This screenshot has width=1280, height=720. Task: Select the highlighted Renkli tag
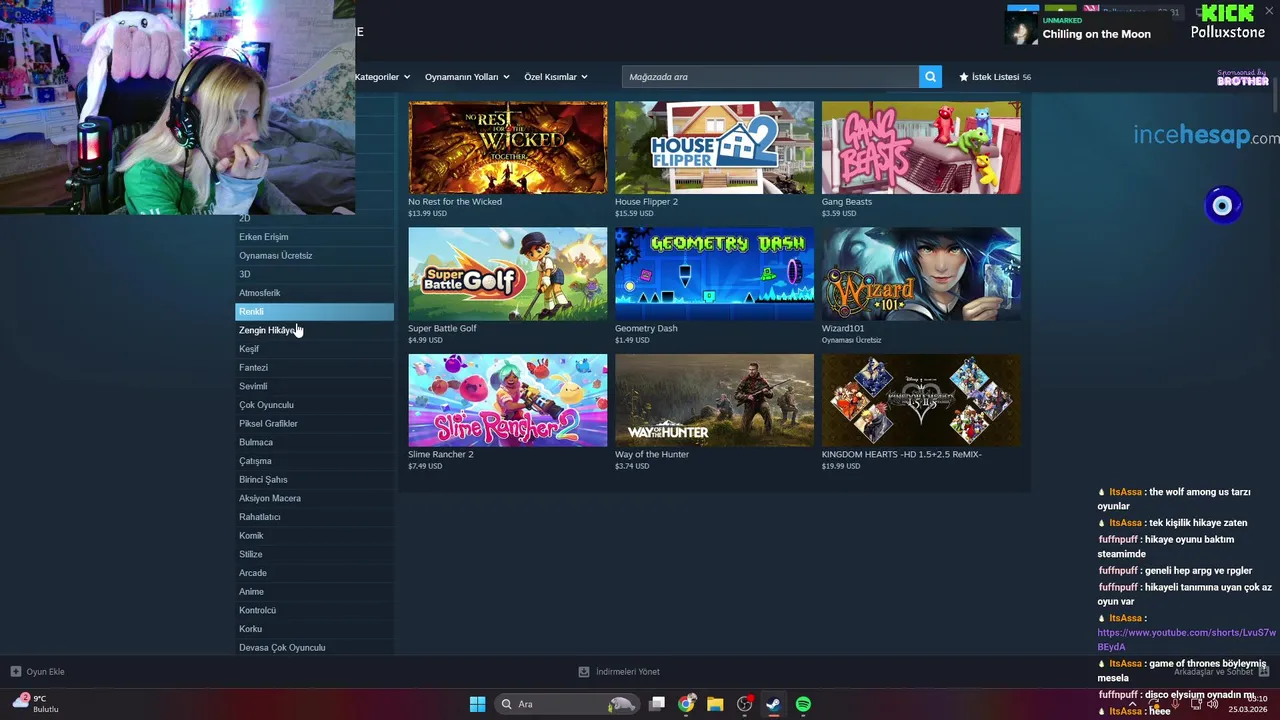[x=314, y=312]
